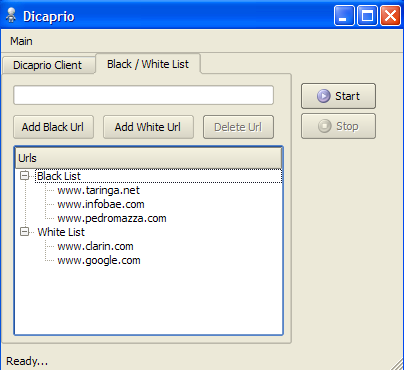
Task: Click the Dicaprio app icon in title bar
Action: click(x=11, y=15)
